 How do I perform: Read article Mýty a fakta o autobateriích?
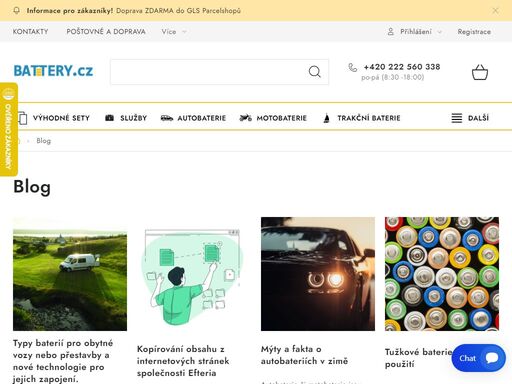[304, 355]
